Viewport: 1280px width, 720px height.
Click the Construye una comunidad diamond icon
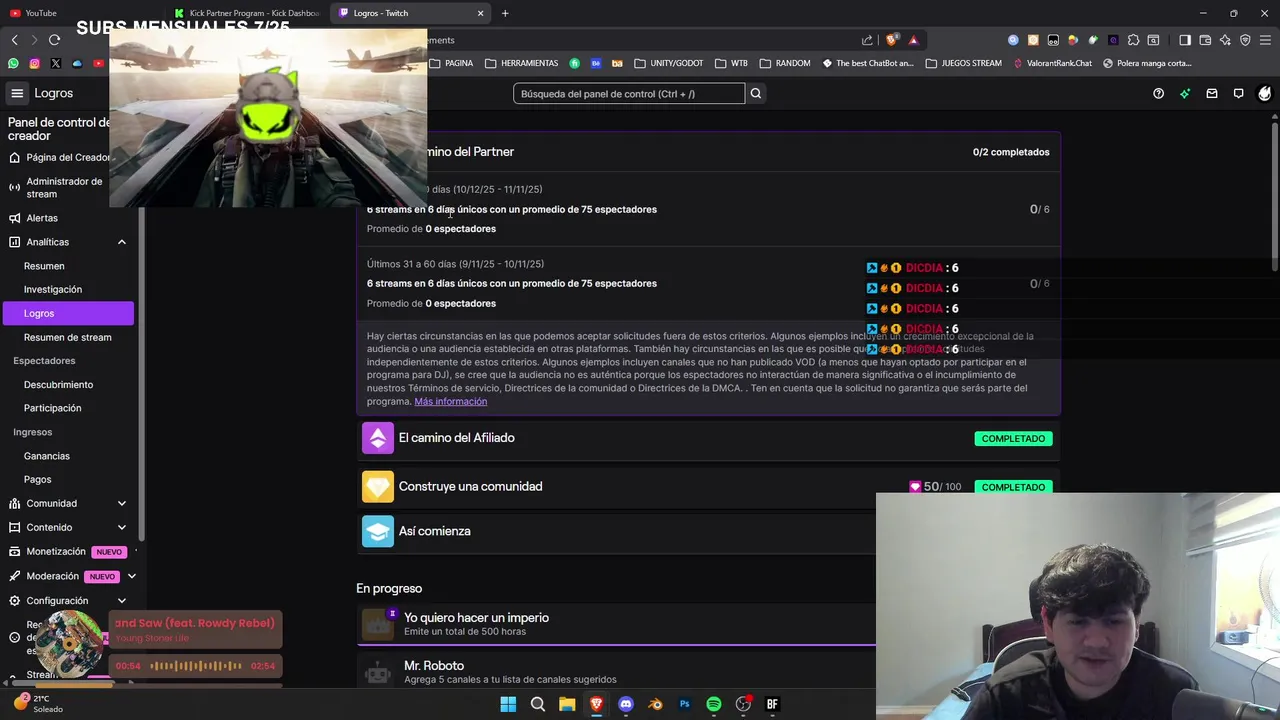coord(378,487)
